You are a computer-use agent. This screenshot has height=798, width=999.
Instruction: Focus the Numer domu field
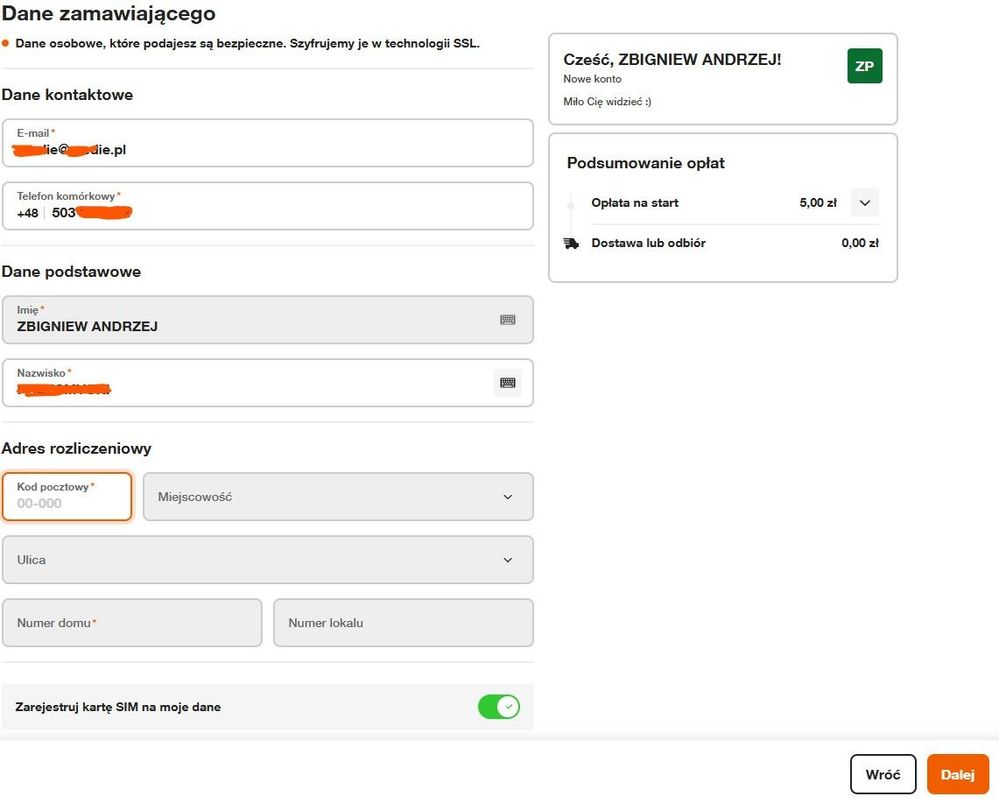[132, 623]
